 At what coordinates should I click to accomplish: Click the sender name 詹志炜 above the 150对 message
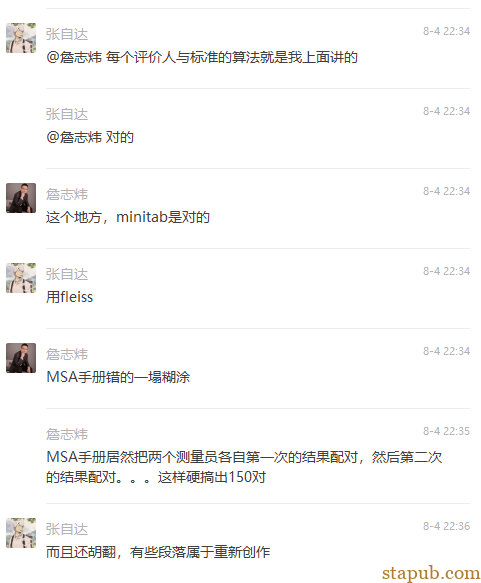coord(67,434)
